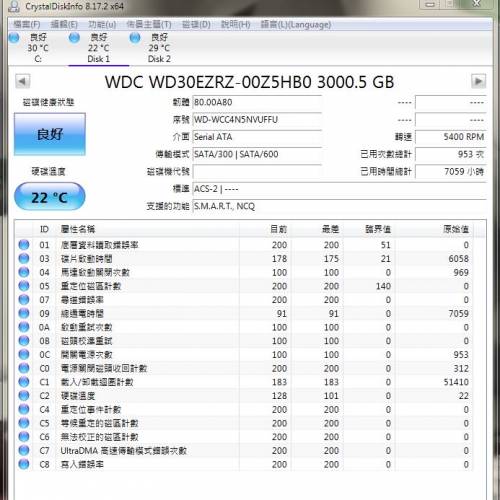The height and width of the screenshot is (500, 500).
Task: Click the 目前 column header
Action: click(265, 229)
